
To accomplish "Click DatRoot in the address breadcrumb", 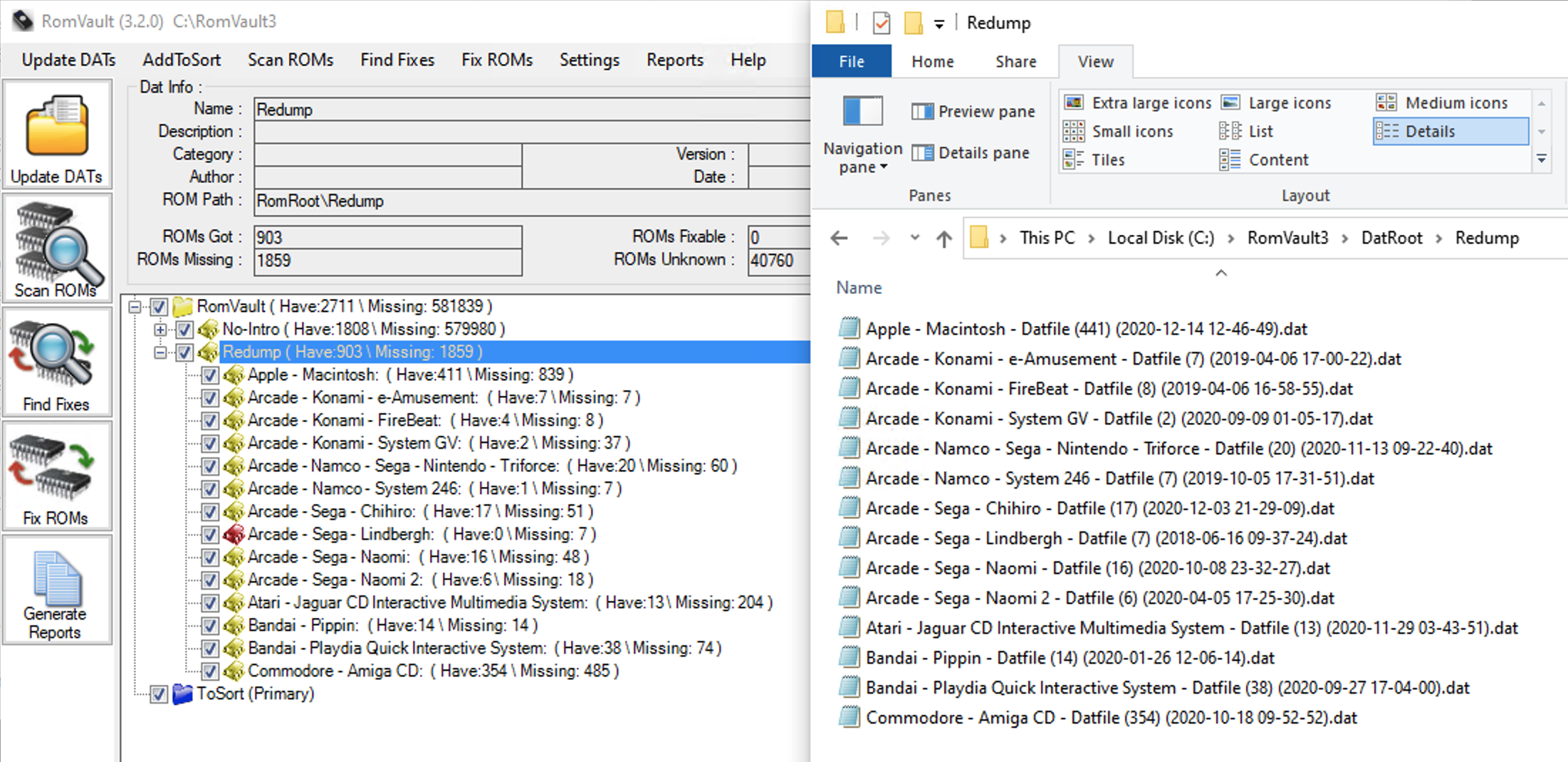I will pyautogui.click(x=1391, y=238).
